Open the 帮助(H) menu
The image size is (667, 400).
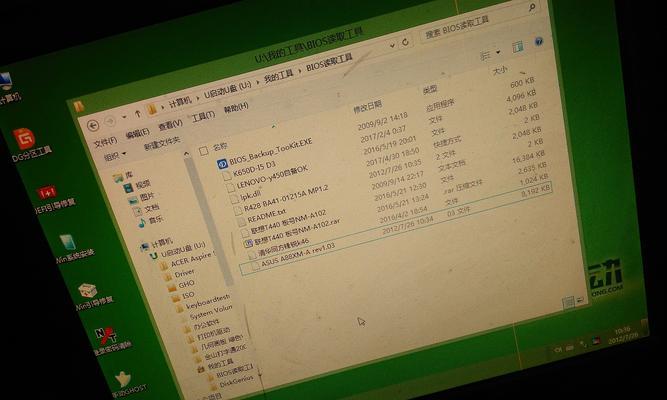[x=236, y=108]
